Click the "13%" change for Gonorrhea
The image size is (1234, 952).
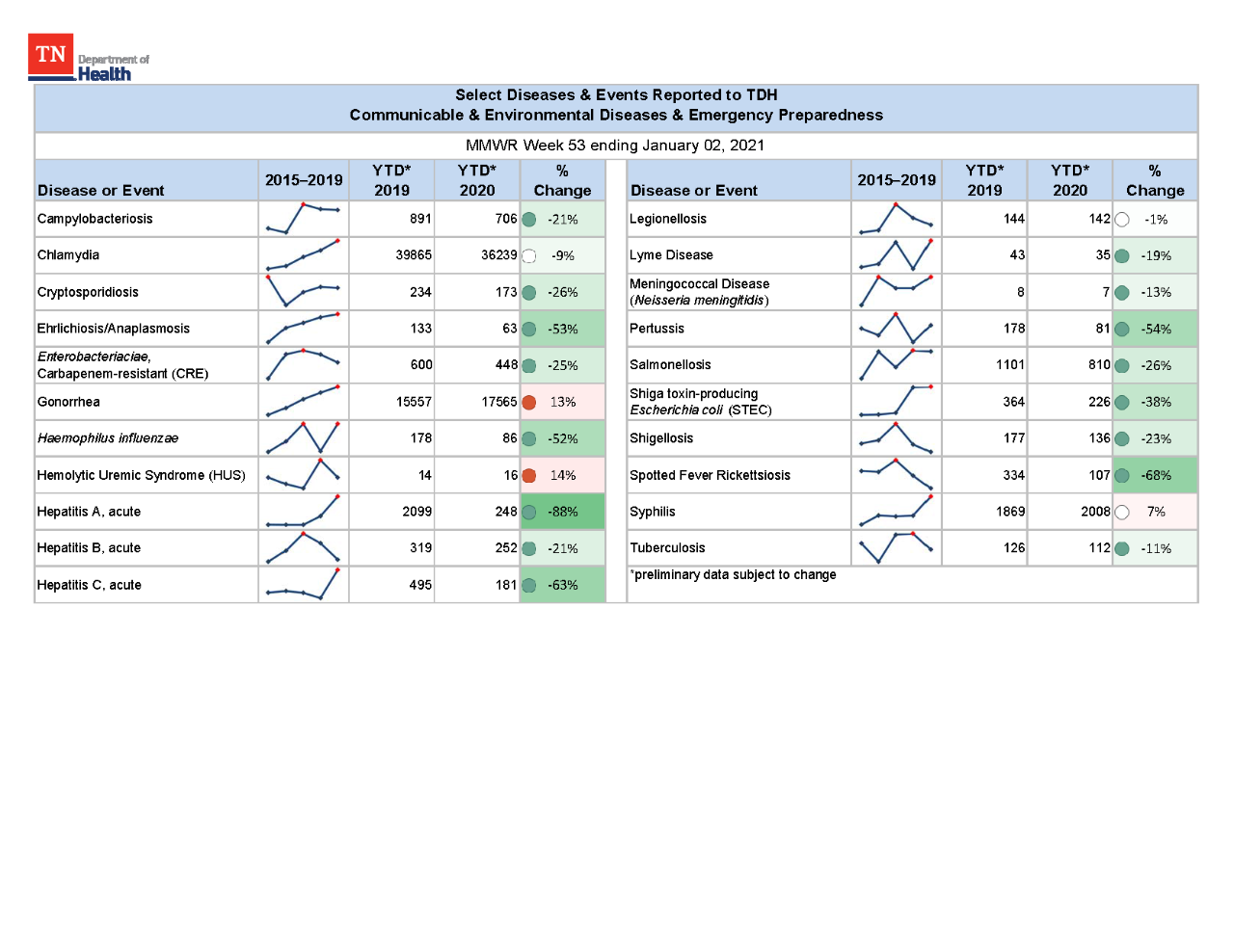[563, 402]
